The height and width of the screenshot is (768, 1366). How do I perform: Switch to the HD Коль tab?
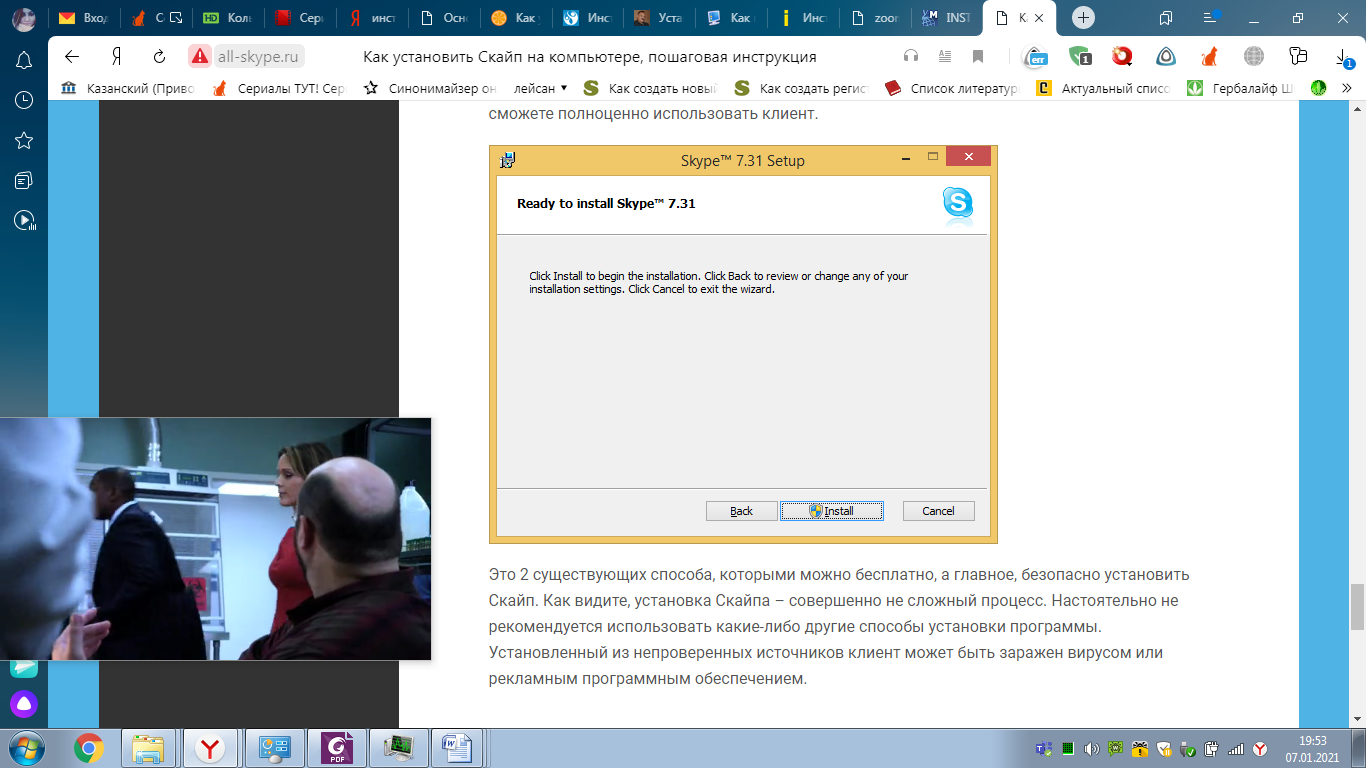pyautogui.click(x=228, y=18)
